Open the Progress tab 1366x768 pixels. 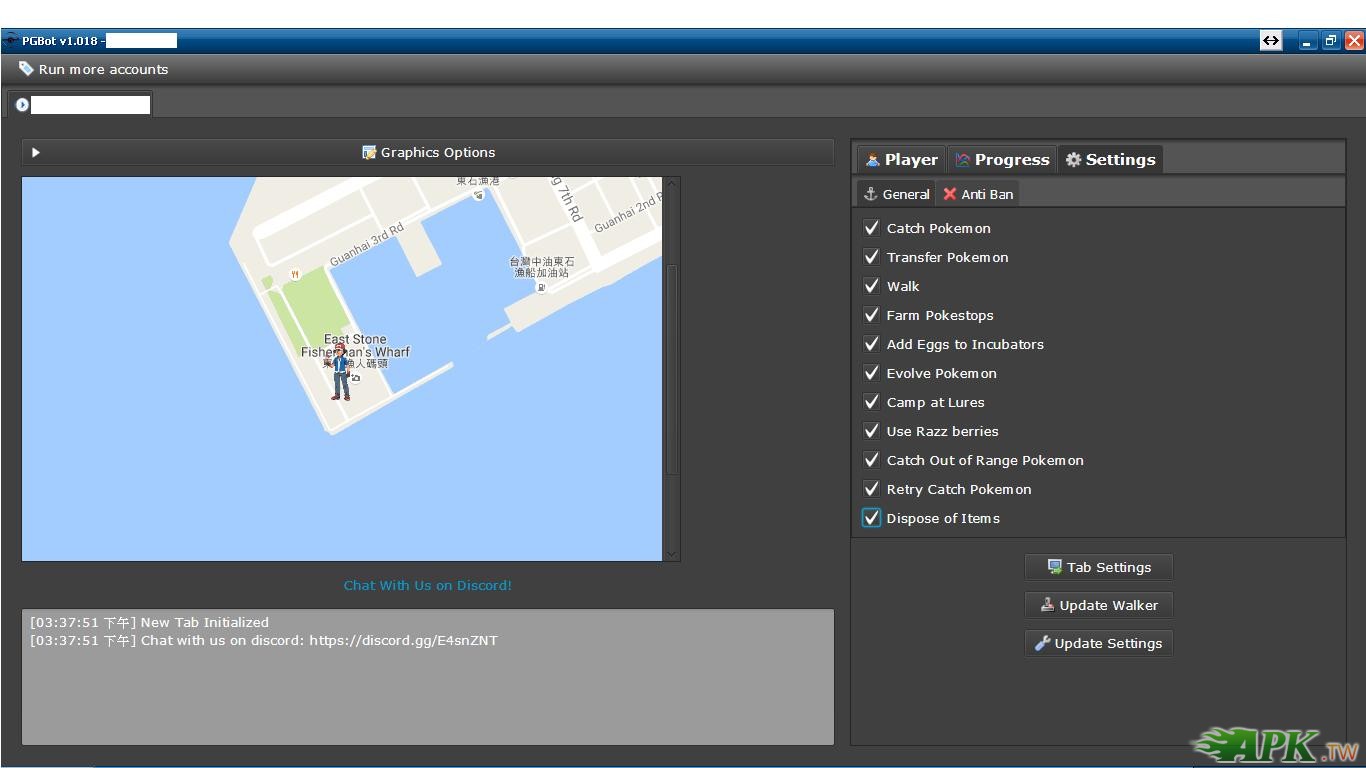tap(1002, 160)
